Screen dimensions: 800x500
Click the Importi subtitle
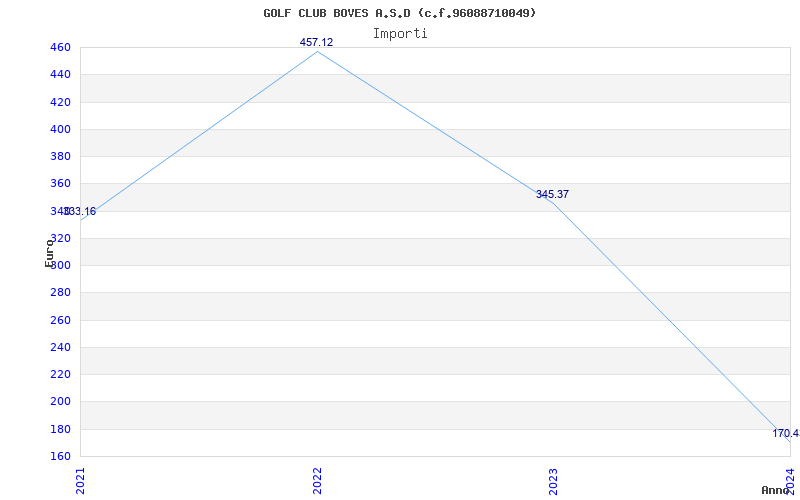tap(400, 34)
